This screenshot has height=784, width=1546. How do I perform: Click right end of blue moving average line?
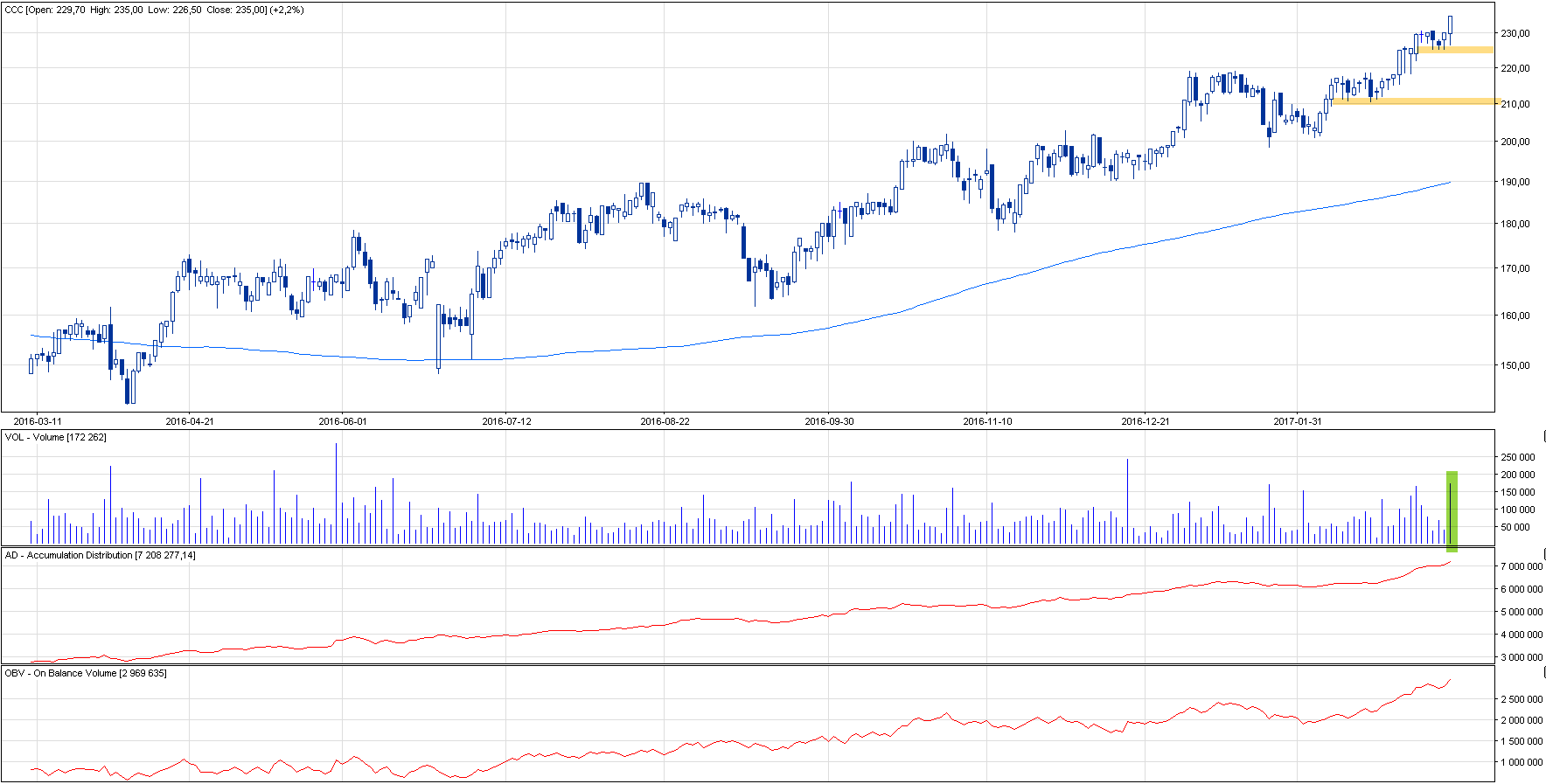click(x=1449, y=182)
